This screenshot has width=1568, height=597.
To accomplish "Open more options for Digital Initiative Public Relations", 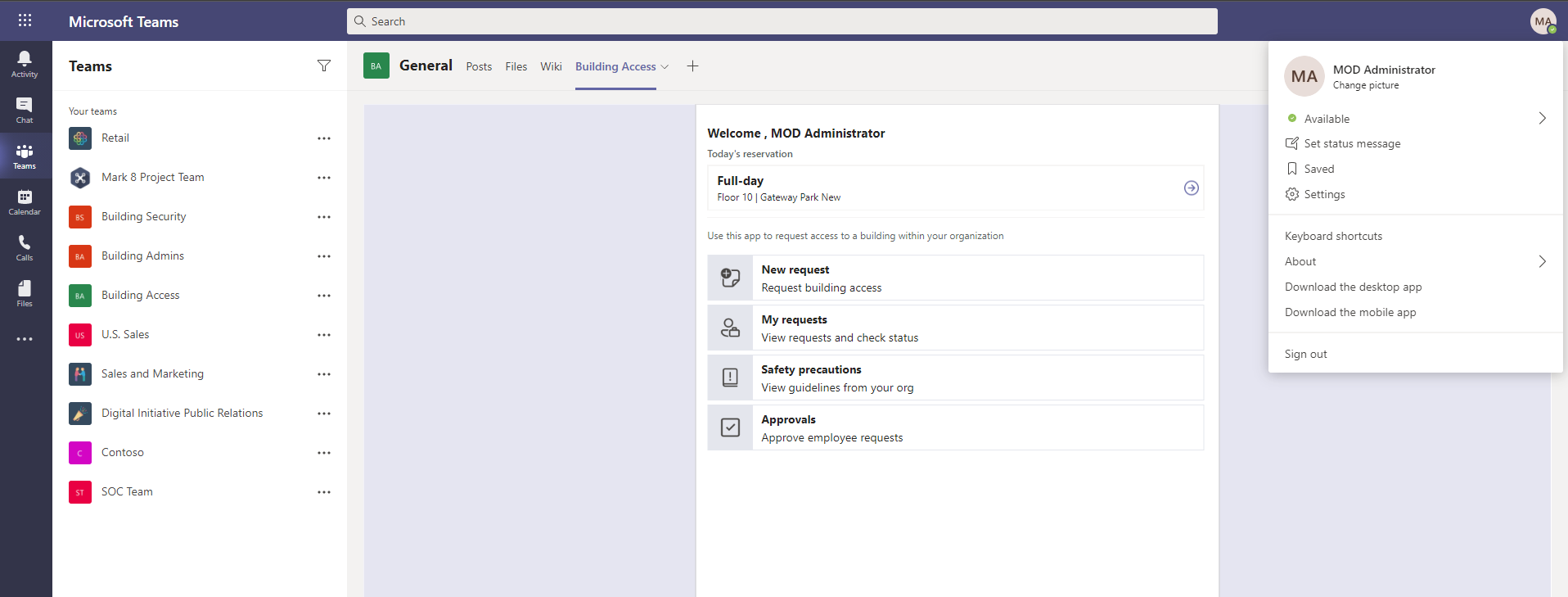I will (x=324, y=414).
